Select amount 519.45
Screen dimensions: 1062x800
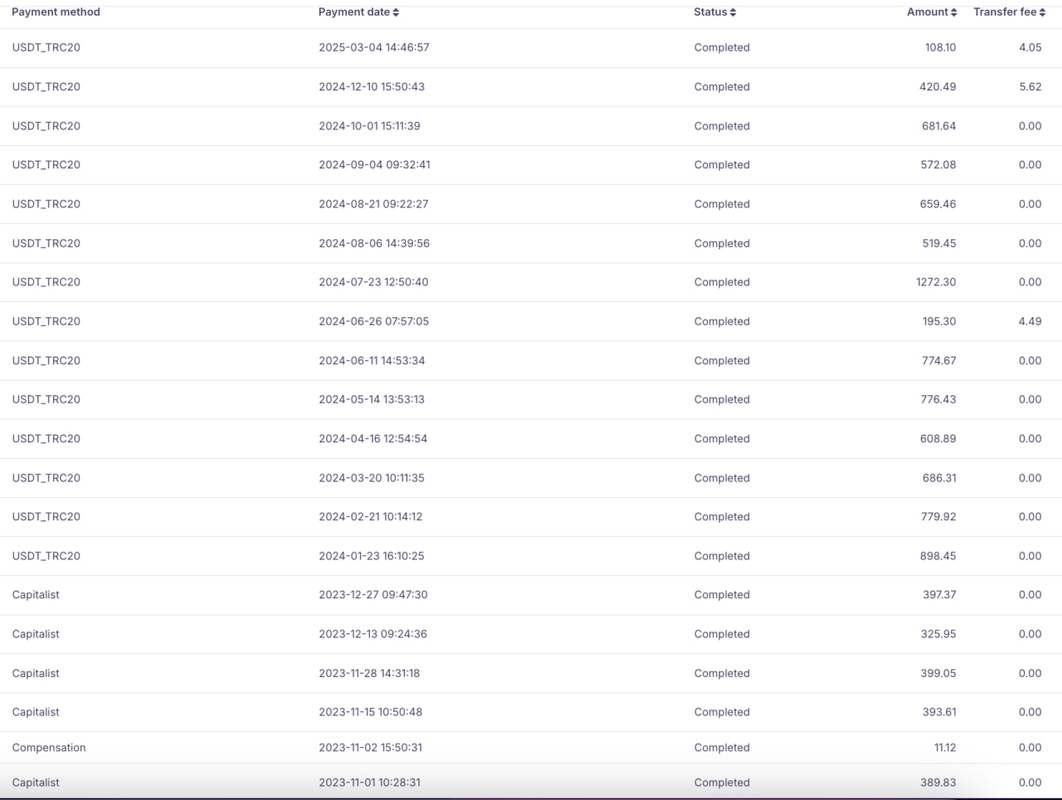(x=939, y=243)
